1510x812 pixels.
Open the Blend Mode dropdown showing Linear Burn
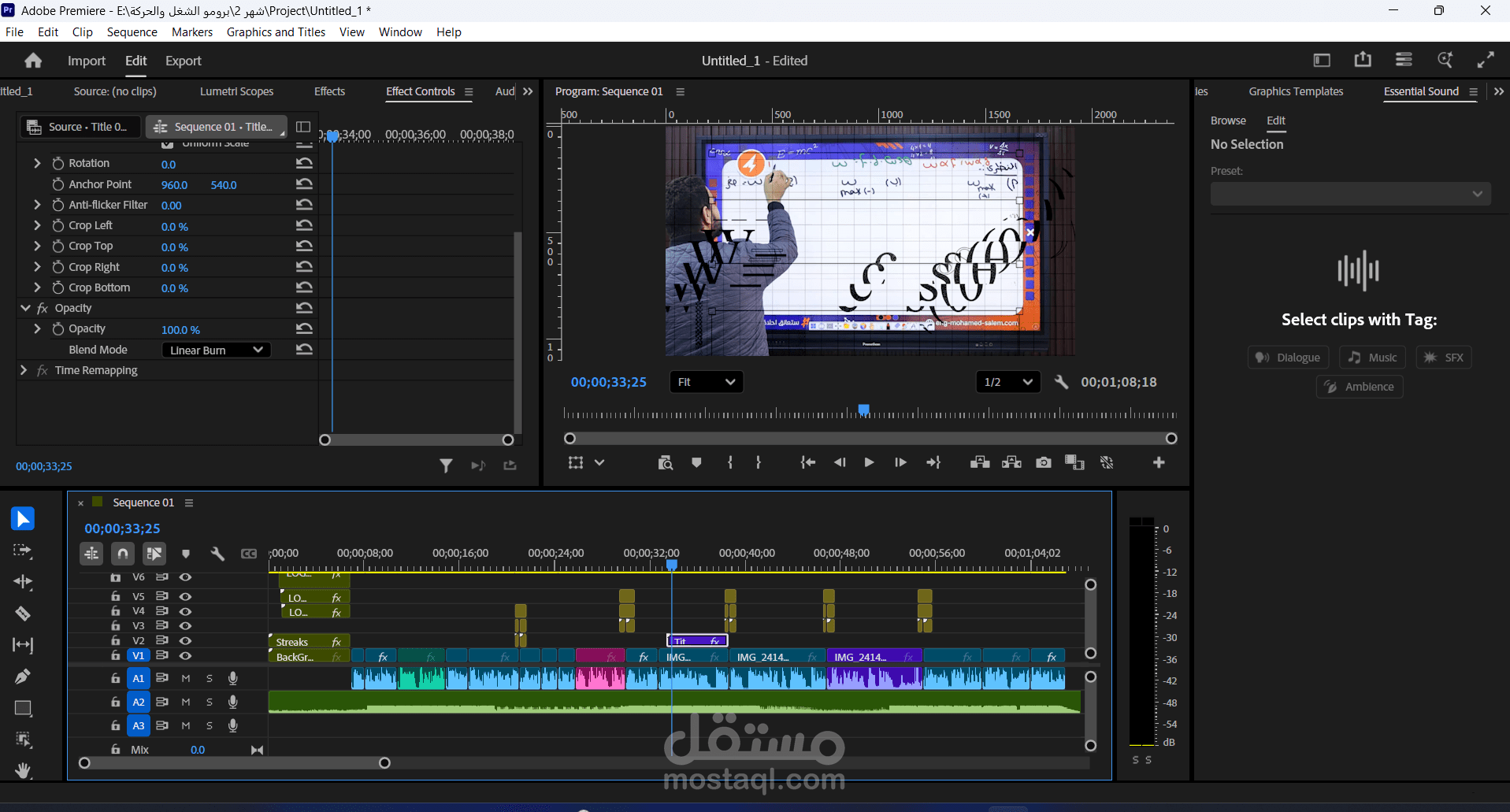pyautogui.click(x=217, y=350)
